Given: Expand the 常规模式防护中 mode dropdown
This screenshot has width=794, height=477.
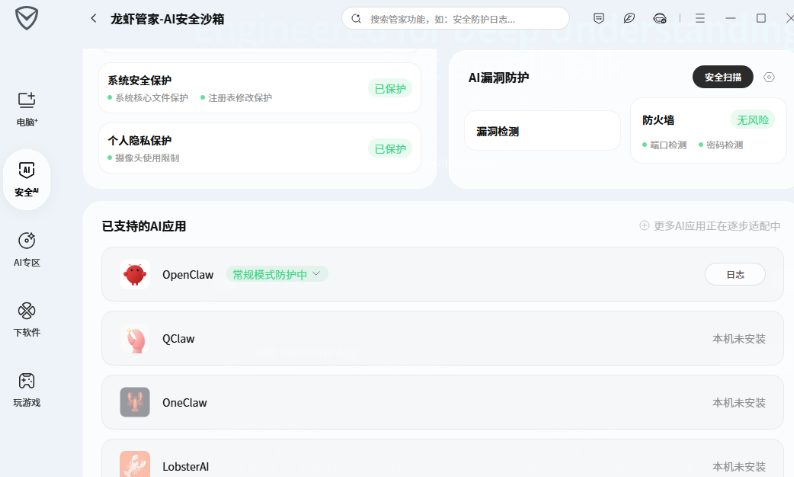Looking at the screenshot, I should (277, 274).
